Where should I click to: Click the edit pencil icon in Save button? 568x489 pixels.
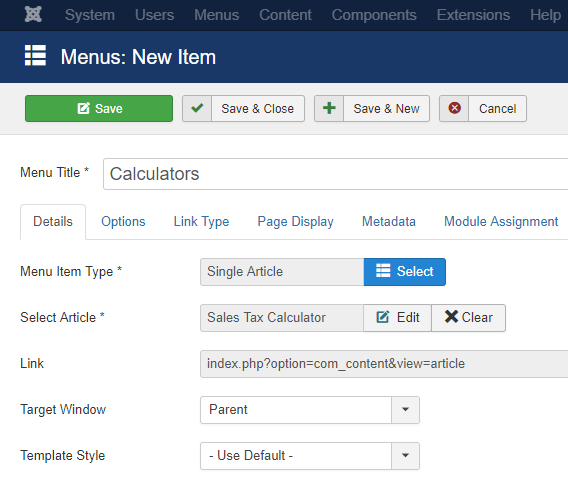click(83, 108)
